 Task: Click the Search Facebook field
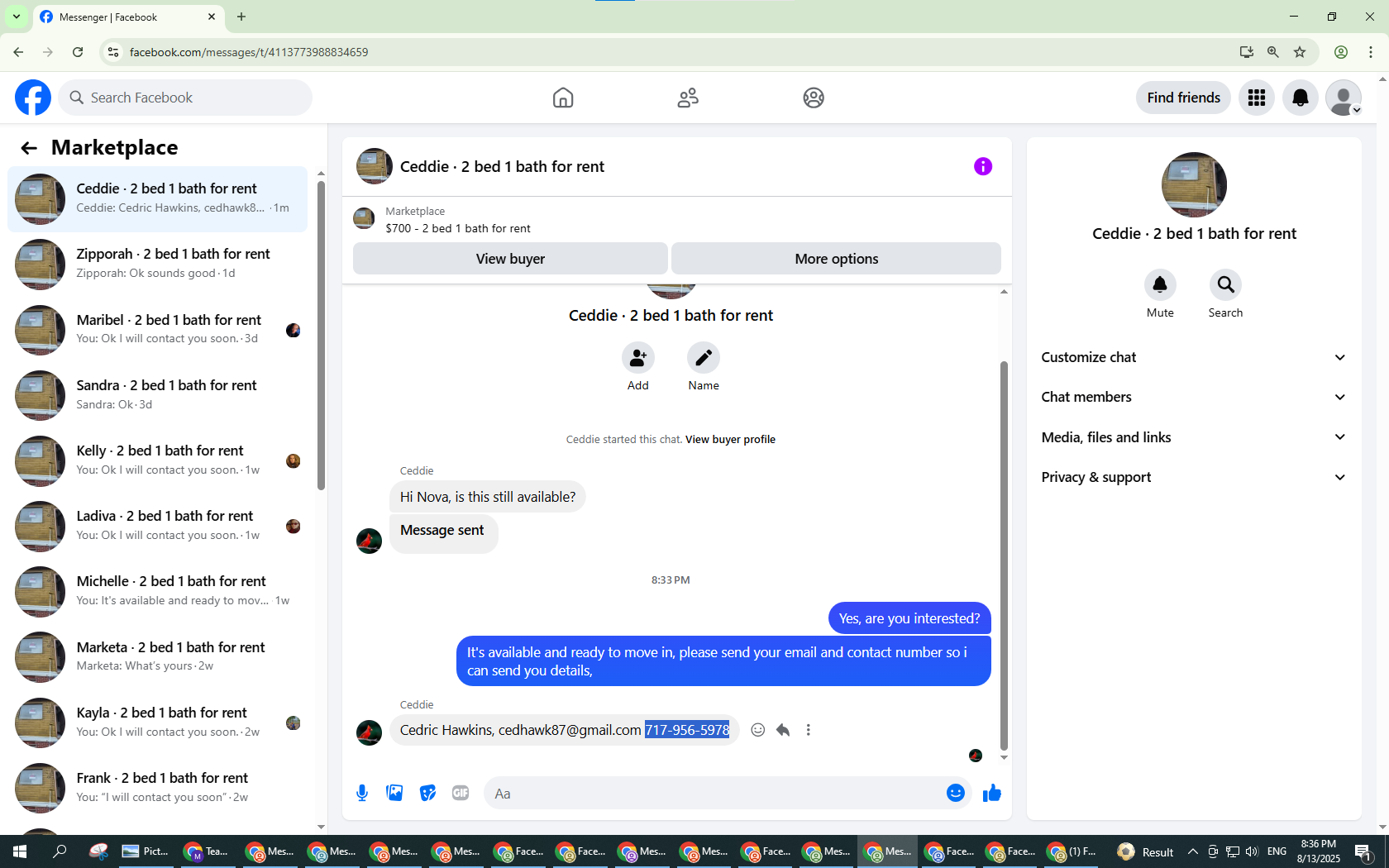(185, 98)
